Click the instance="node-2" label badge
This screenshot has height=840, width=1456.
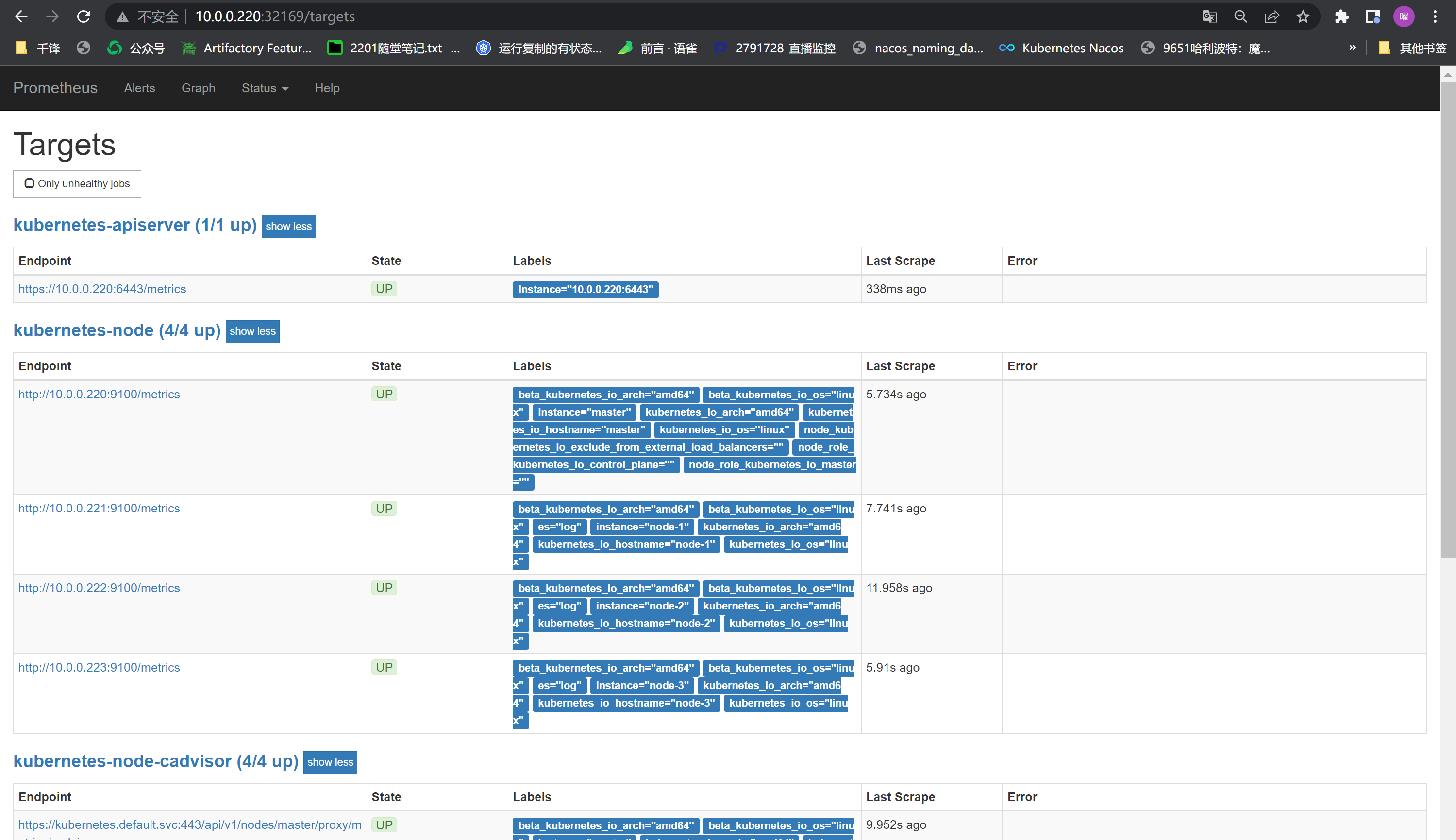(642, 606)
